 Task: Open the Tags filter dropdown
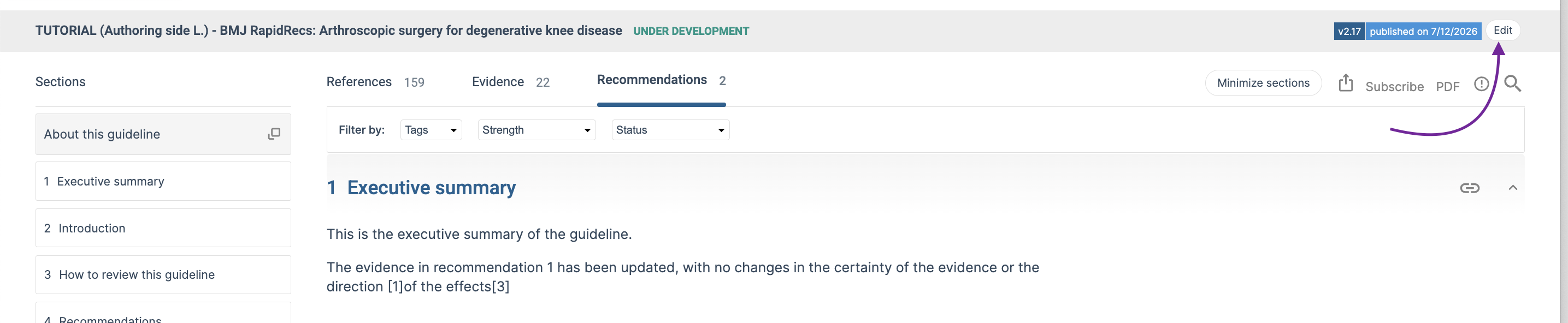tap(431, 130)
